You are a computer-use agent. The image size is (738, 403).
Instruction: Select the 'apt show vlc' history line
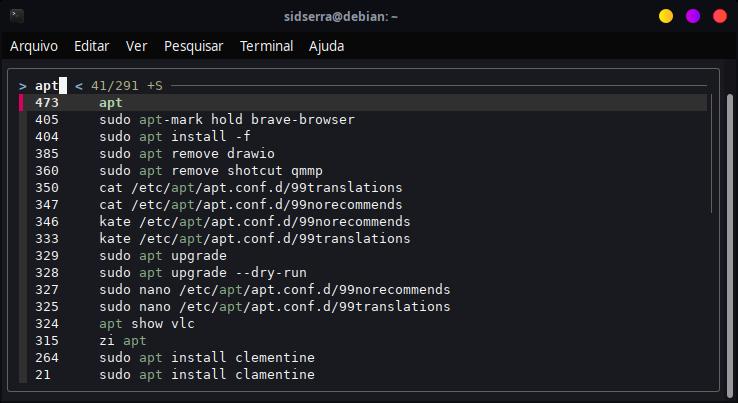[147, 324]
